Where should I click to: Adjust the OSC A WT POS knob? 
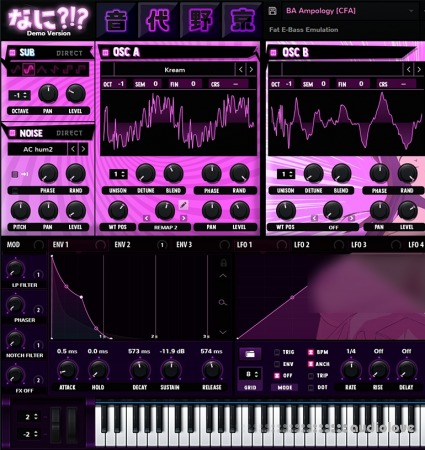point(118,210)
